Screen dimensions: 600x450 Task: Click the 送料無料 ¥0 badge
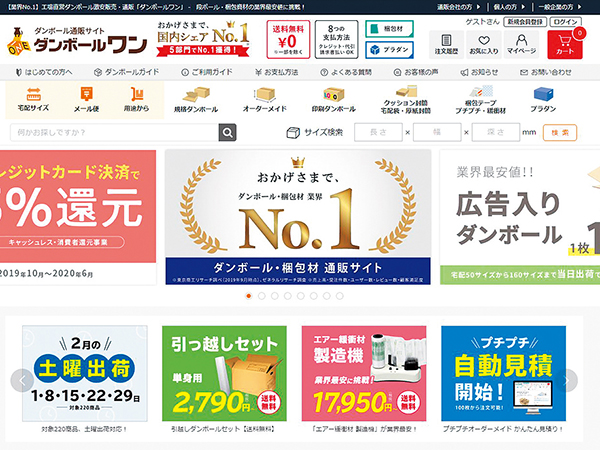pyautogui.click(x=288, y=40)
